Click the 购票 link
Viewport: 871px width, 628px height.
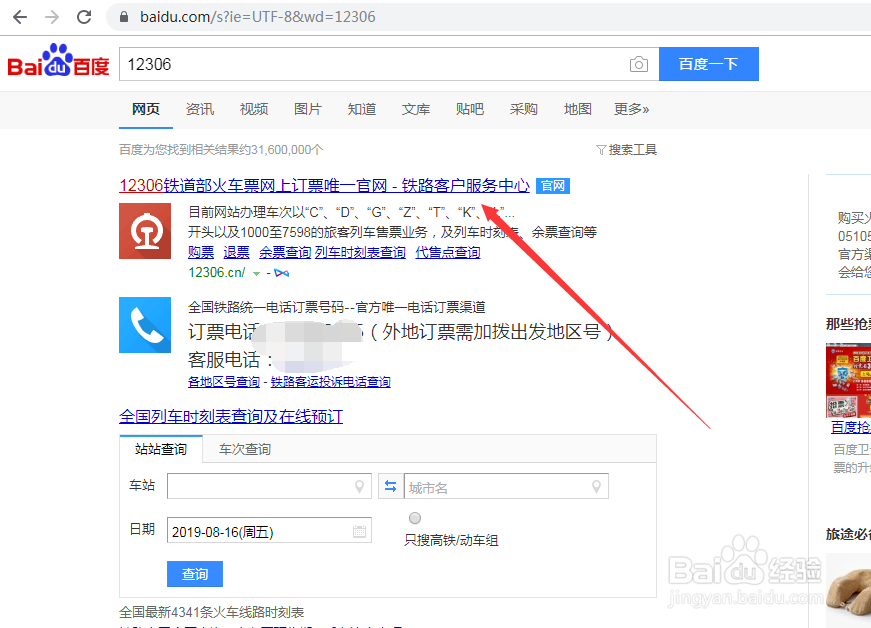tap(201, 253)
